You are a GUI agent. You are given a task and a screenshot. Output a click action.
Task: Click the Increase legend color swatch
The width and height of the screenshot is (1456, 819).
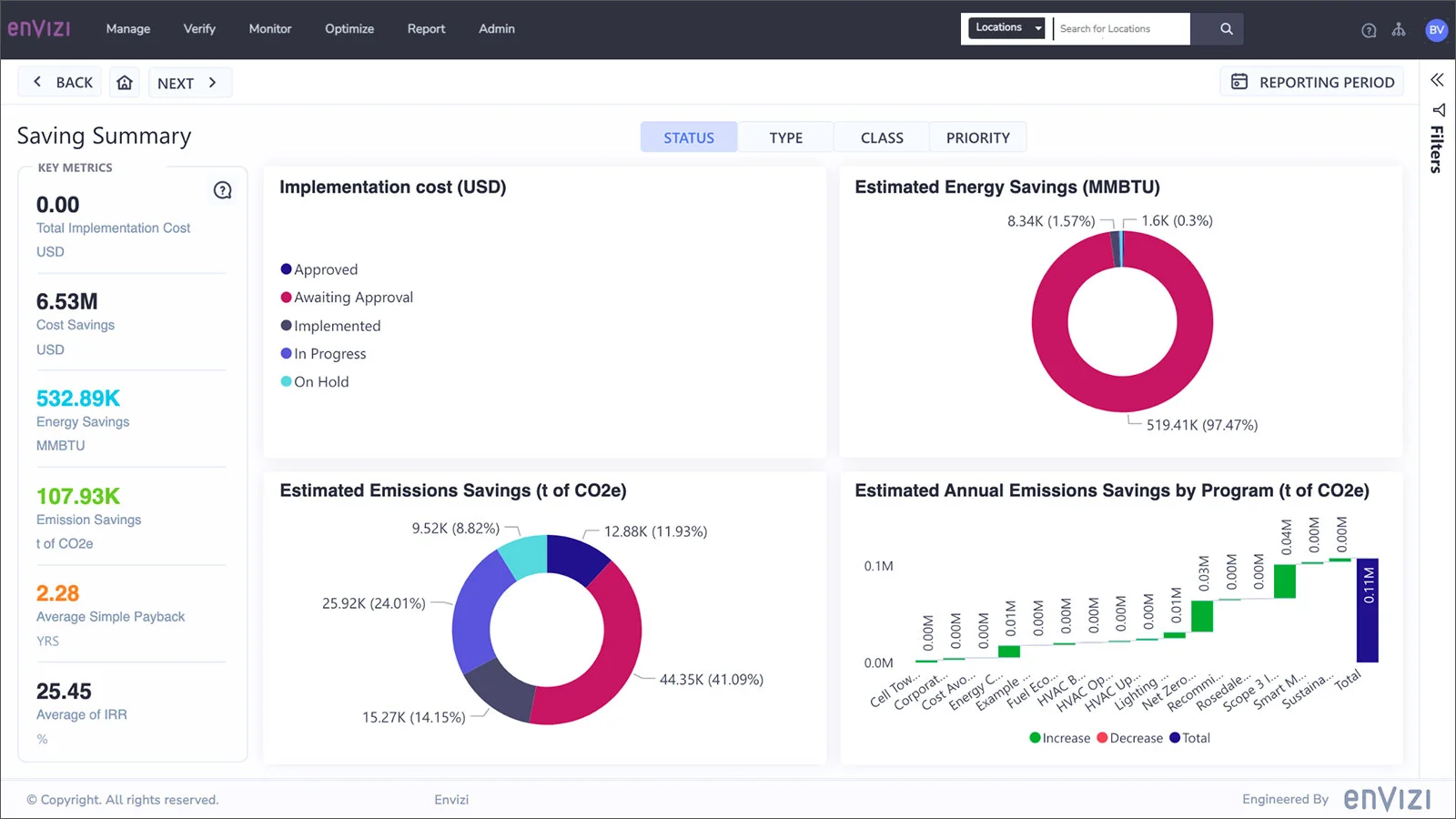(x=1035, y=738)
